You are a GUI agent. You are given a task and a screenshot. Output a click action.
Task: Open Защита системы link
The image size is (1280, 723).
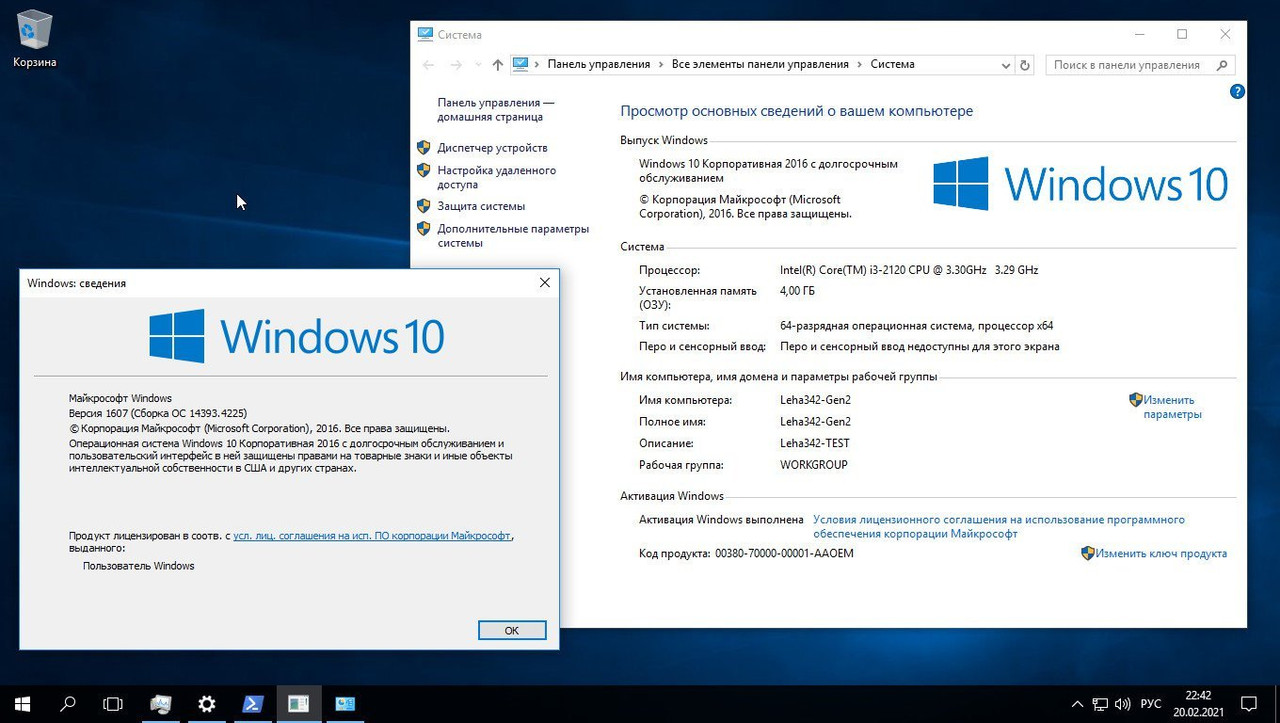pos(481,206)
